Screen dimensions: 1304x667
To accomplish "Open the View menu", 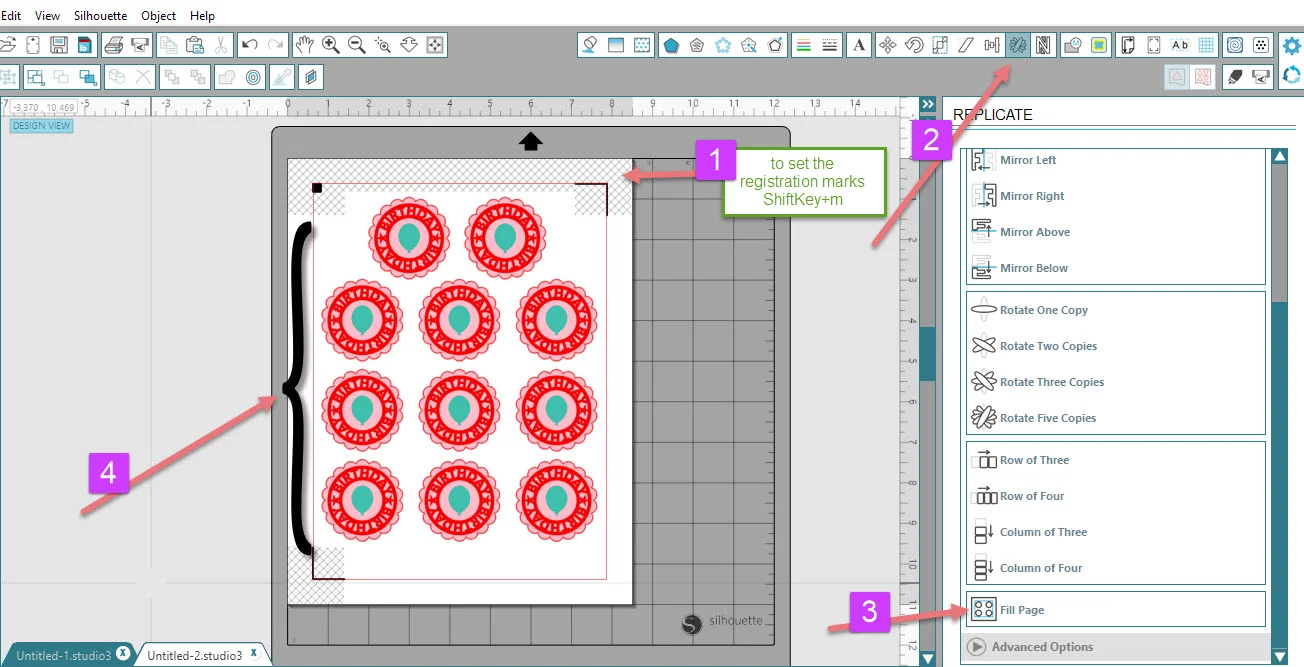I will [x=47, y=16].
